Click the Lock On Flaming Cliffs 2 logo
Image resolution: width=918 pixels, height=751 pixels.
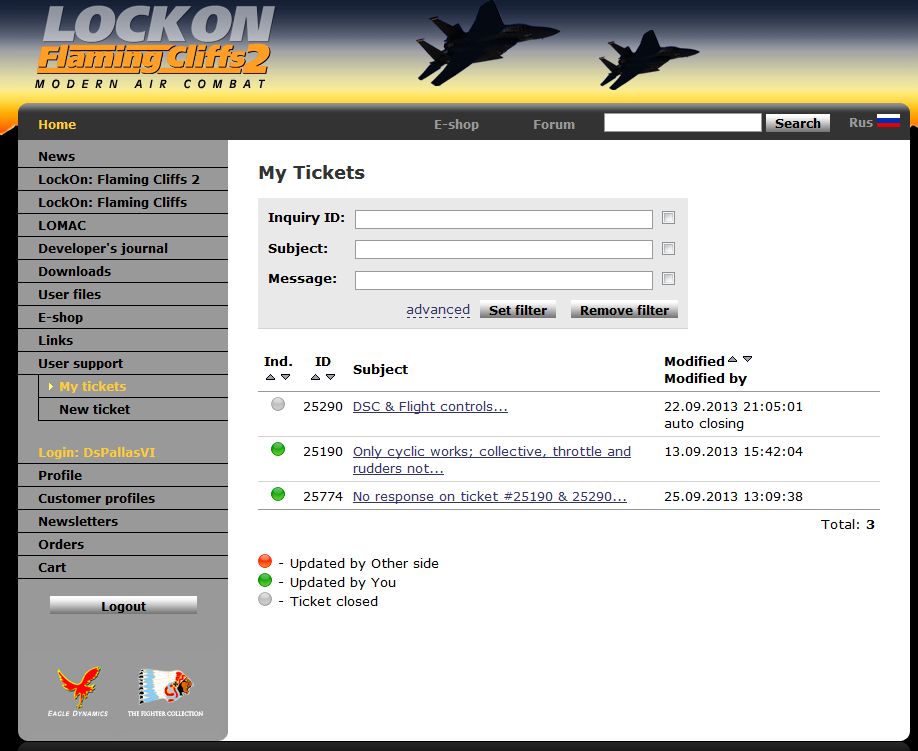click(155, 47)
